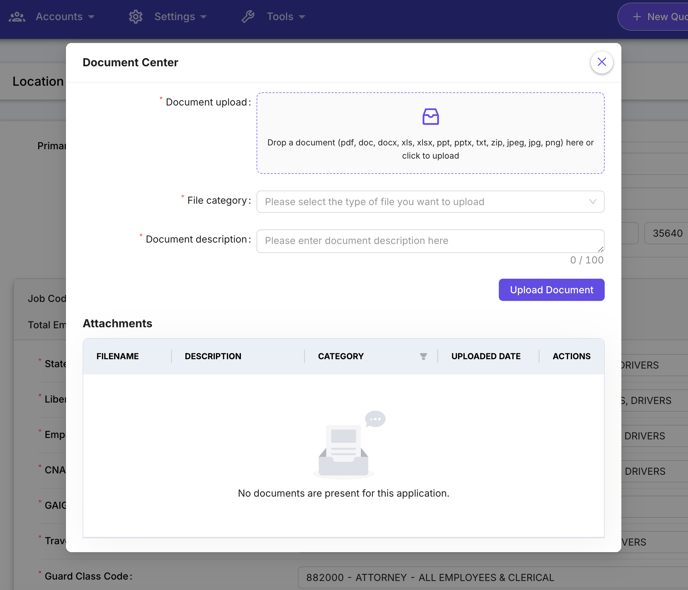Click the FILENAME column header
The width and height of the screenshot is (688, 590).
pyautogui.click(x=118, y=356)
